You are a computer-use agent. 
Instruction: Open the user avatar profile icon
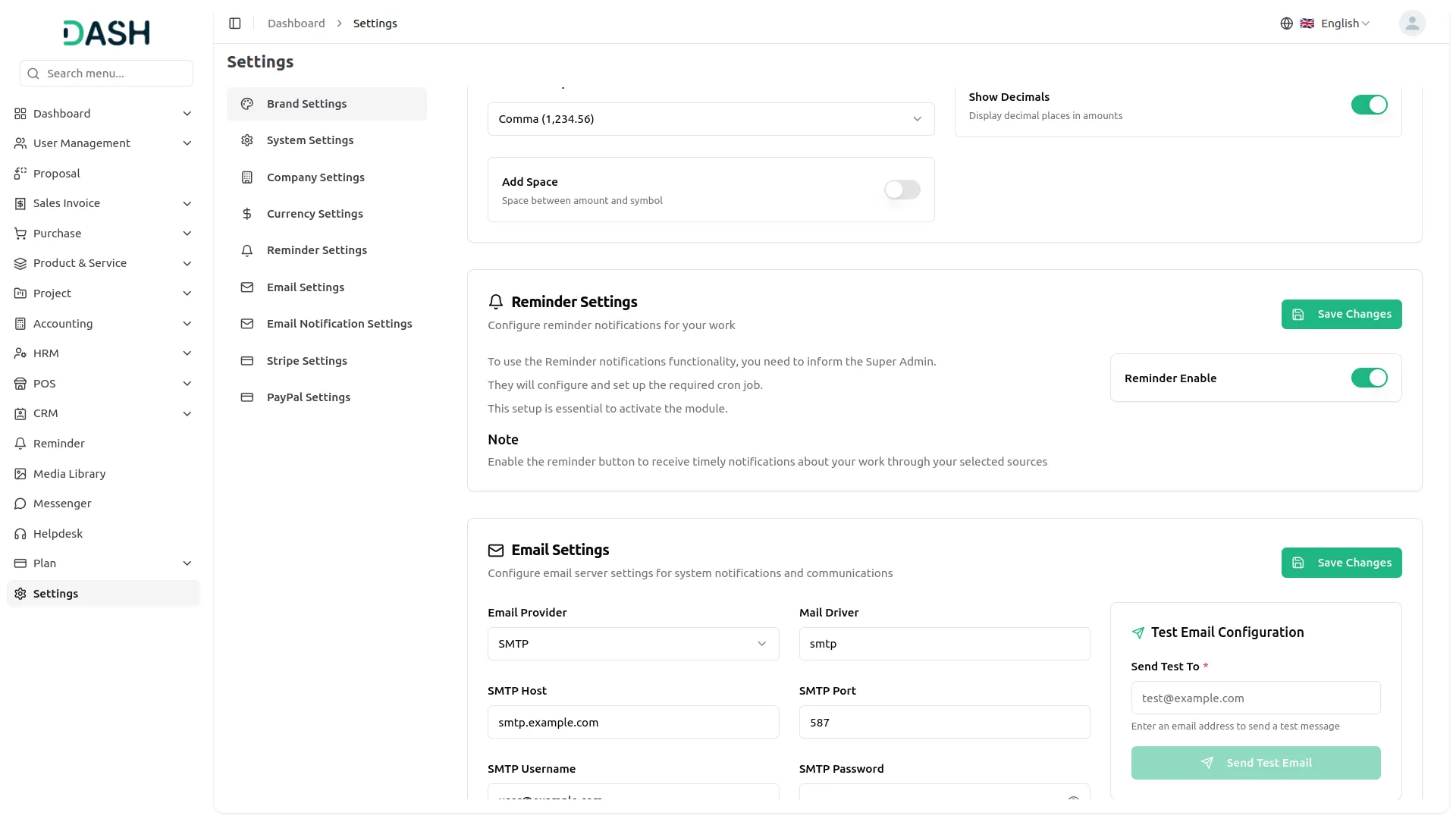[1411, 24]
